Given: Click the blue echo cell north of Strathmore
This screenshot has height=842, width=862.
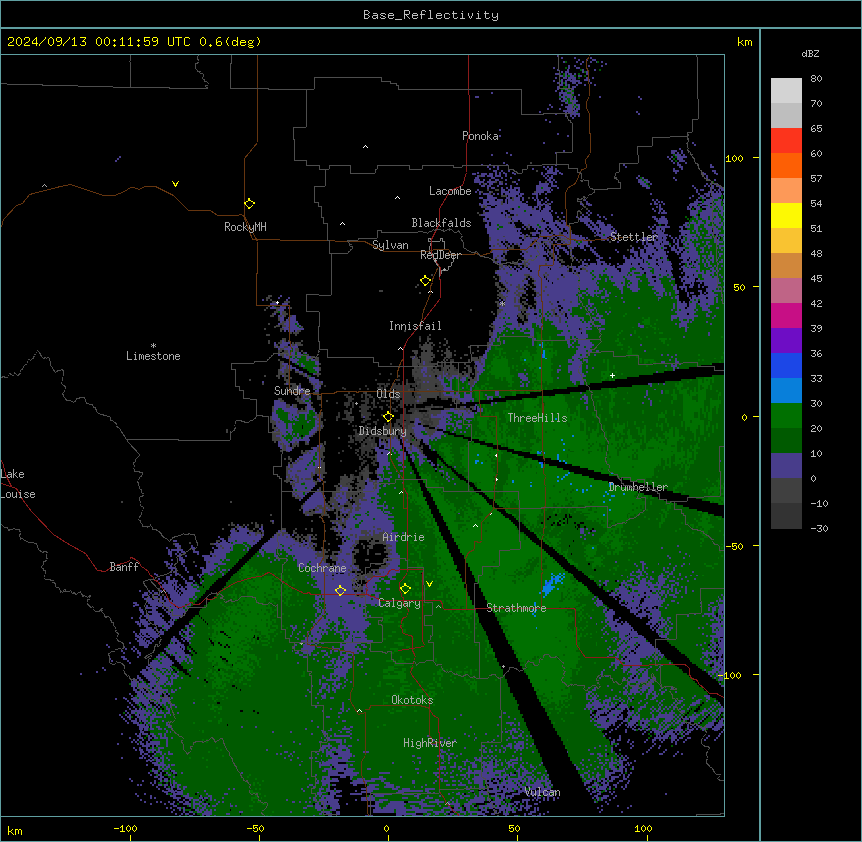Looking at the screenshot, I should [551, 584].
